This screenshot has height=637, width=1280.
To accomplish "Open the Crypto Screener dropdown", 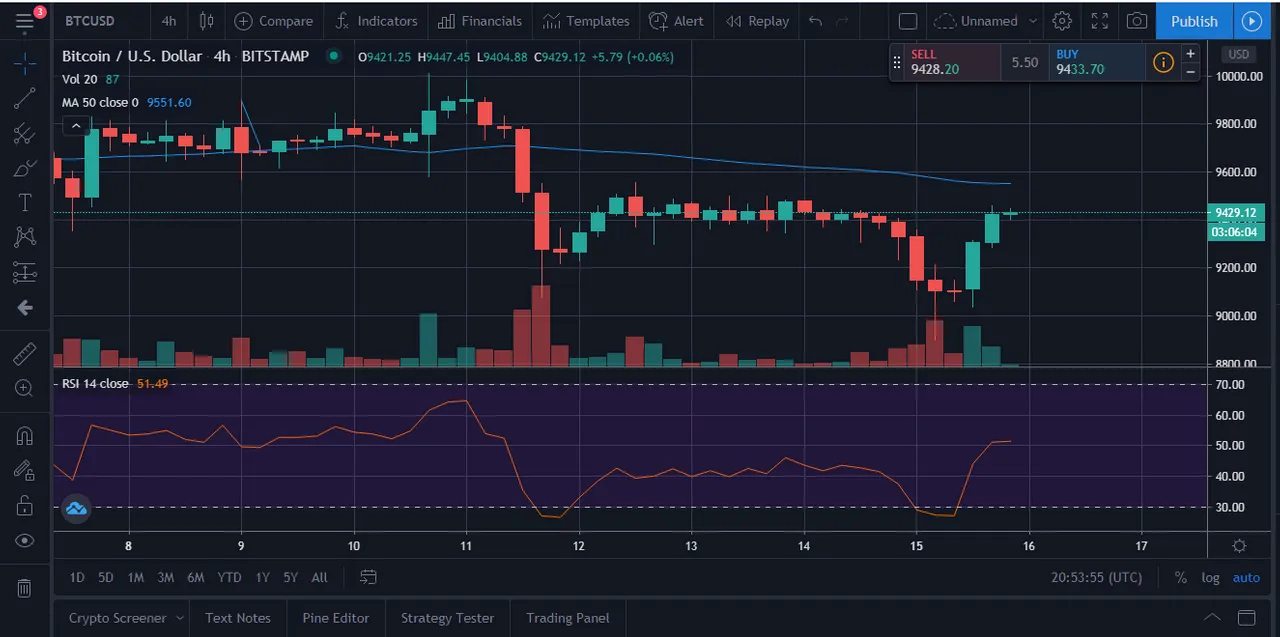I will 126,618.
